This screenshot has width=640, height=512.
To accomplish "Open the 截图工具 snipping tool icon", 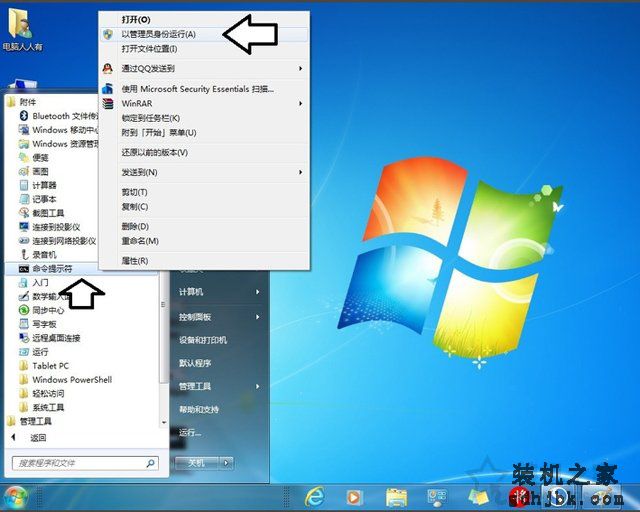I will click(x=24, y=213).
